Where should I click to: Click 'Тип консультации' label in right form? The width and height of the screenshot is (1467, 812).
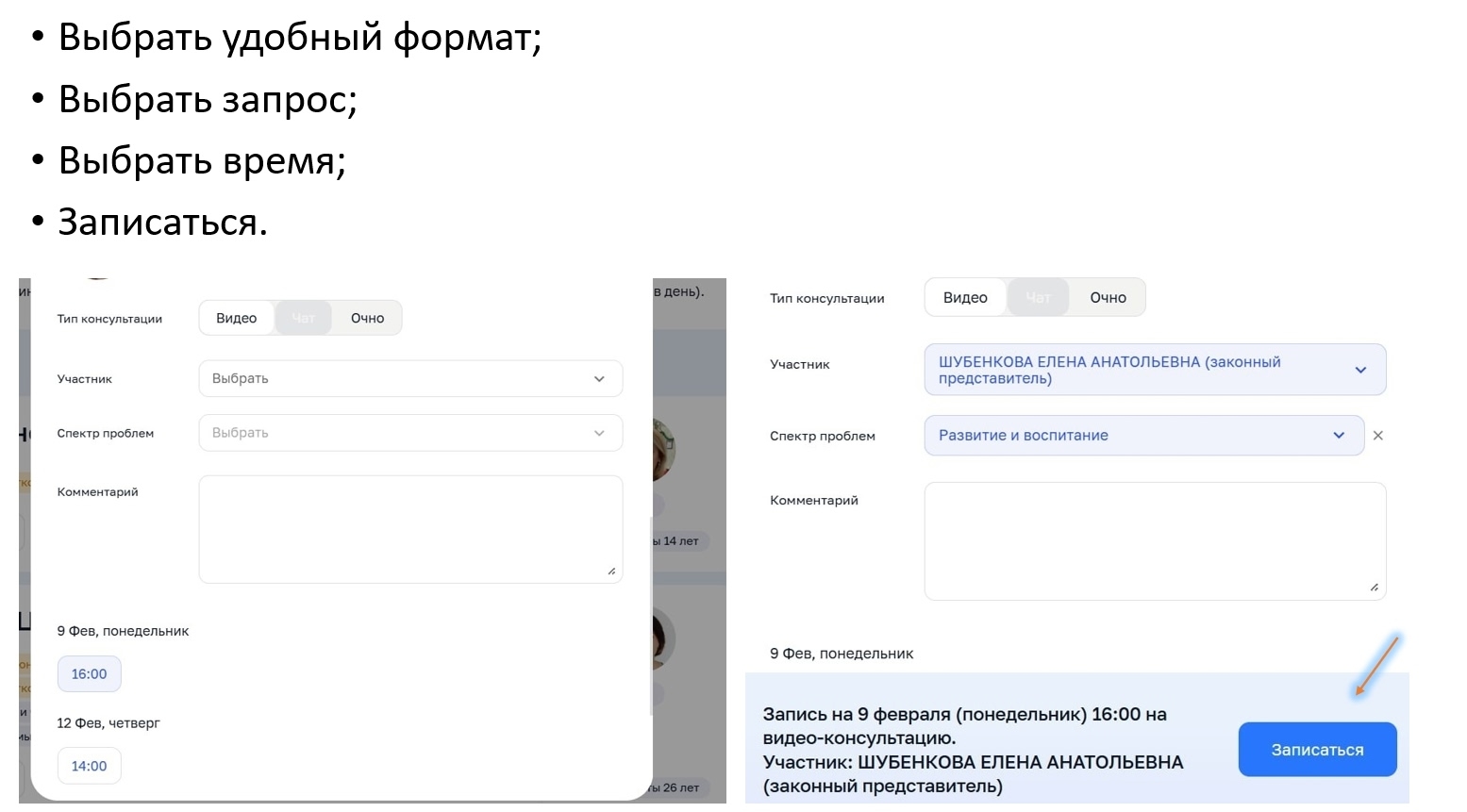[827, 298]
